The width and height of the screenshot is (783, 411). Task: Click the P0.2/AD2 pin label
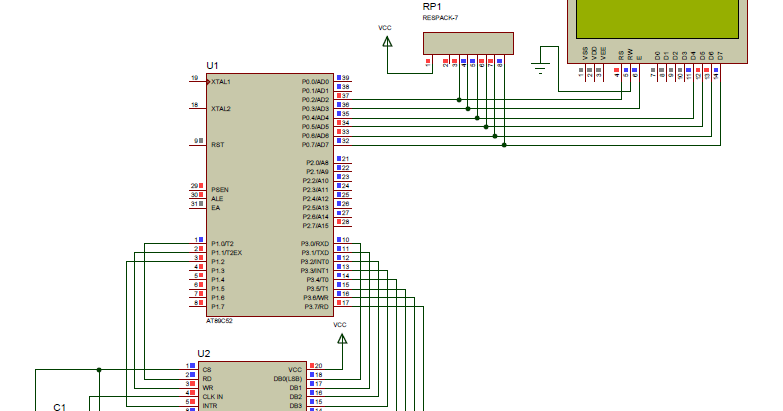315,100
